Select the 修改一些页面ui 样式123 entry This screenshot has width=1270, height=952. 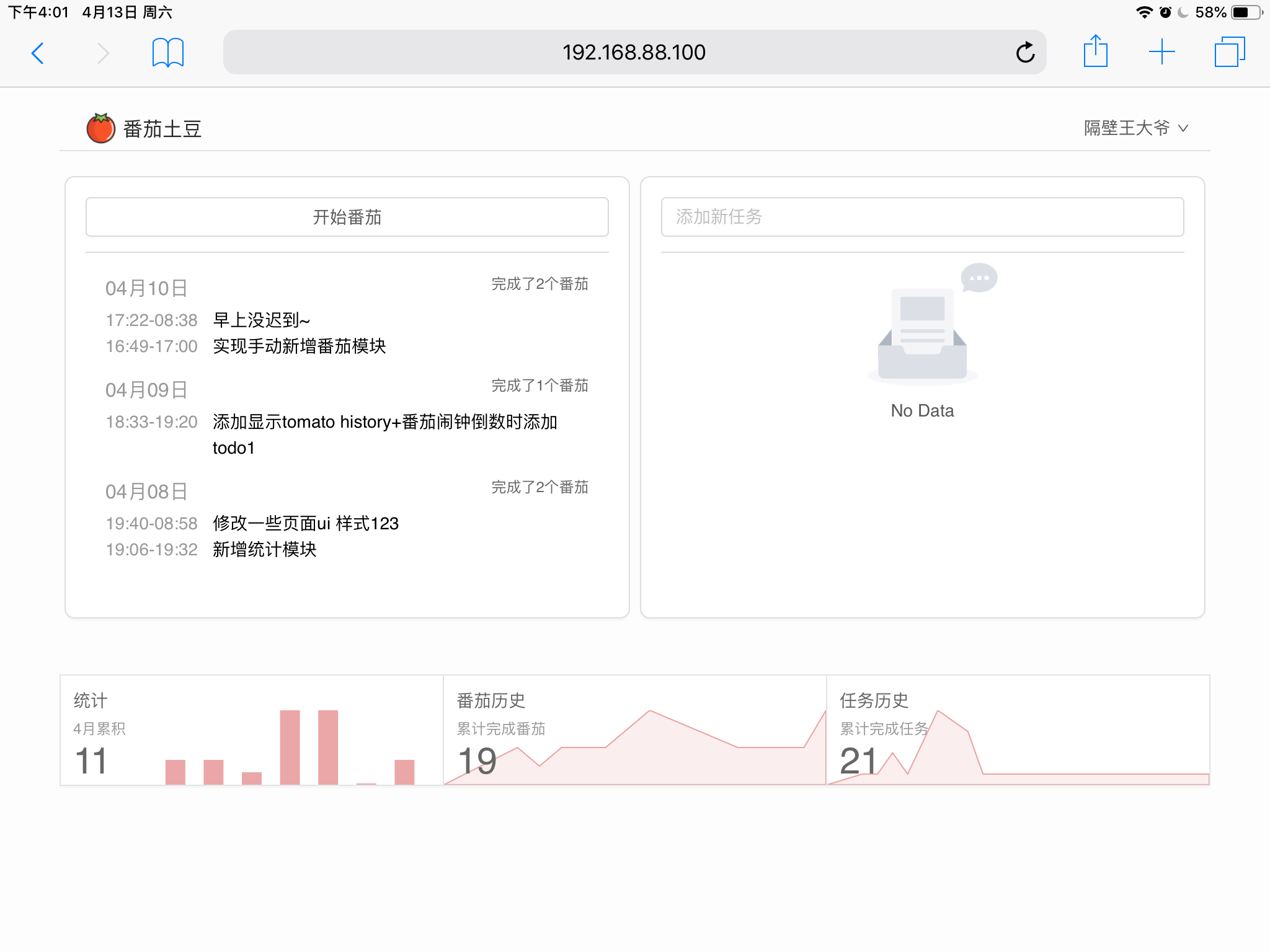306,524
